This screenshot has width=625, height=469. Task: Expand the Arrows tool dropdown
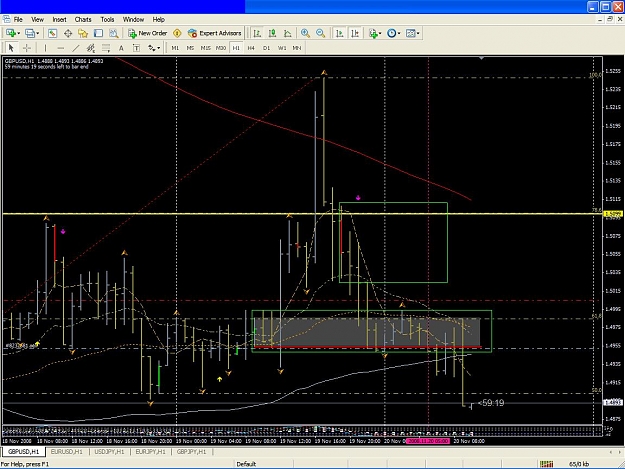pyautogui.click(x=158, y=48)
